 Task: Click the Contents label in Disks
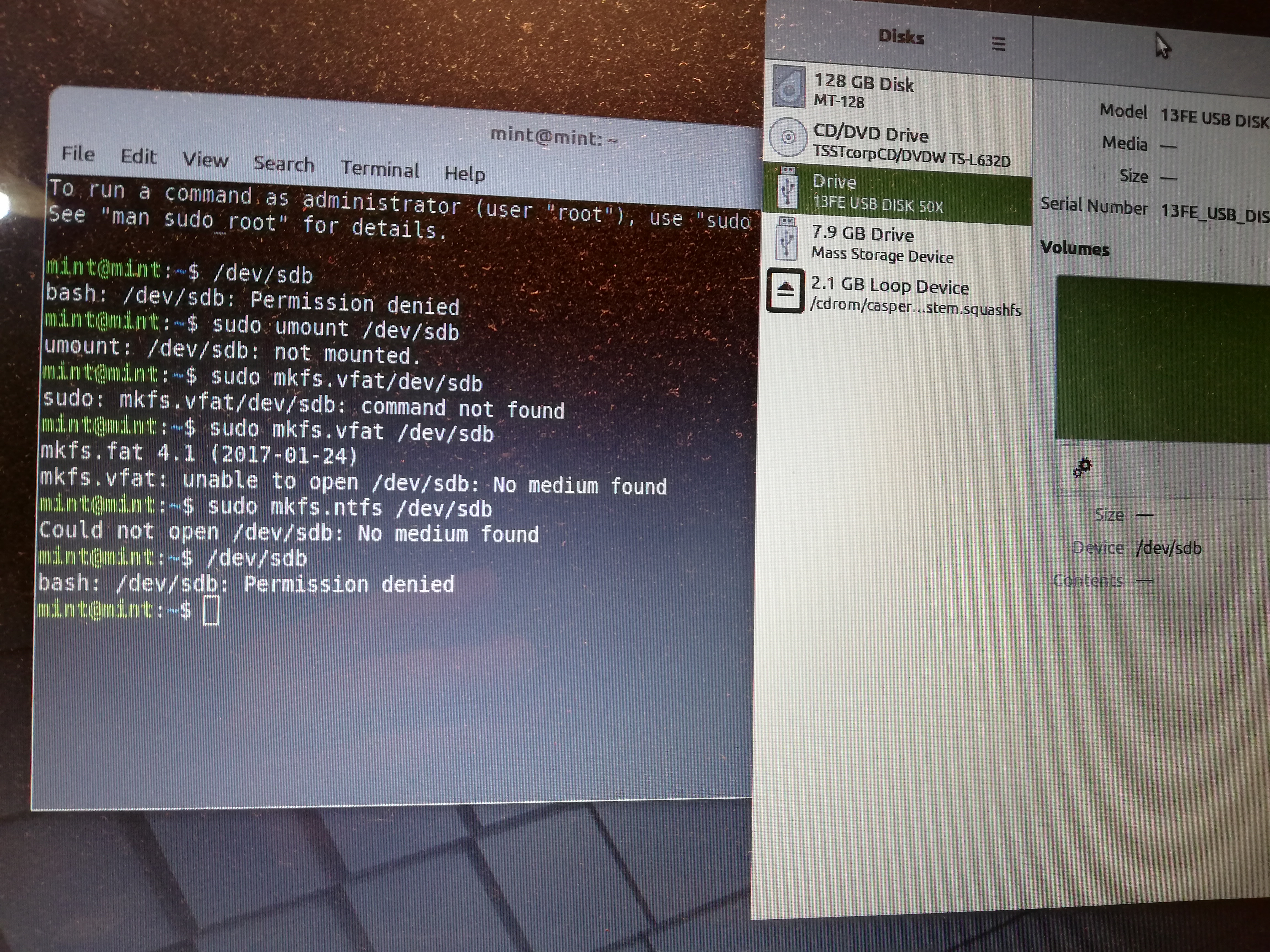click(x=1088, y=581)
